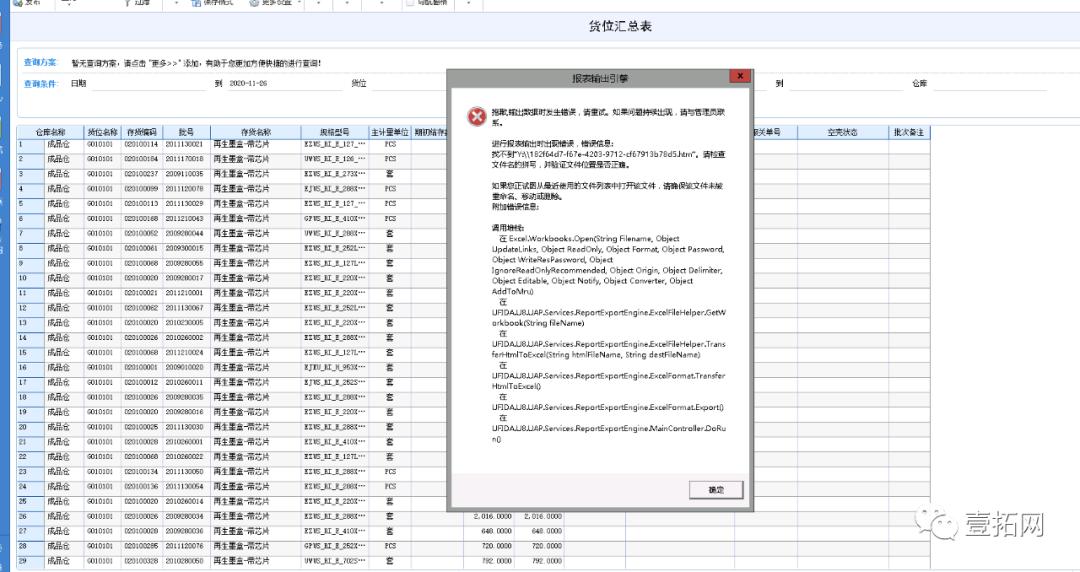Click the 规格型号 column header
The width and height of the screenshot is (1080, 572).
tap(335, 132)
